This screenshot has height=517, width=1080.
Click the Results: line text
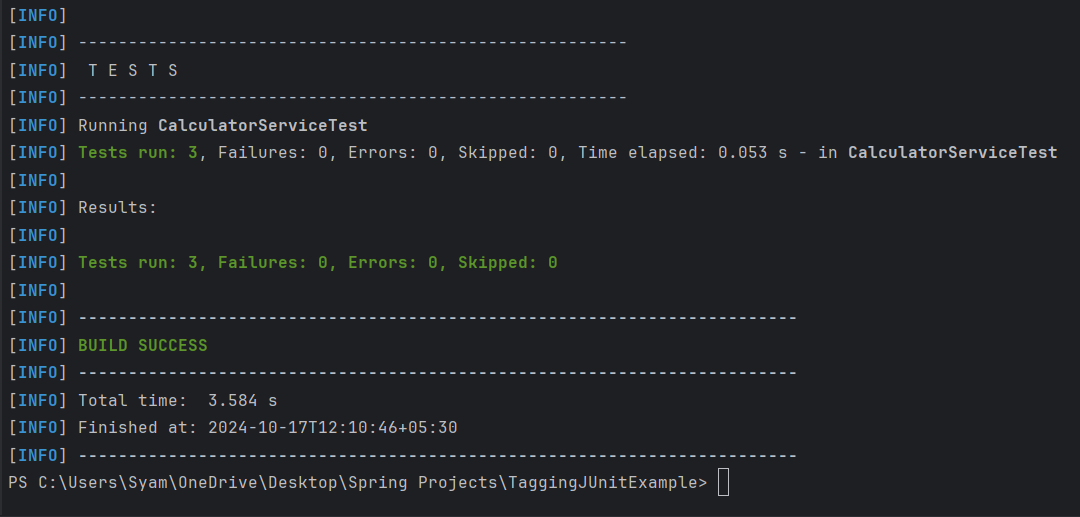point(117,208)
